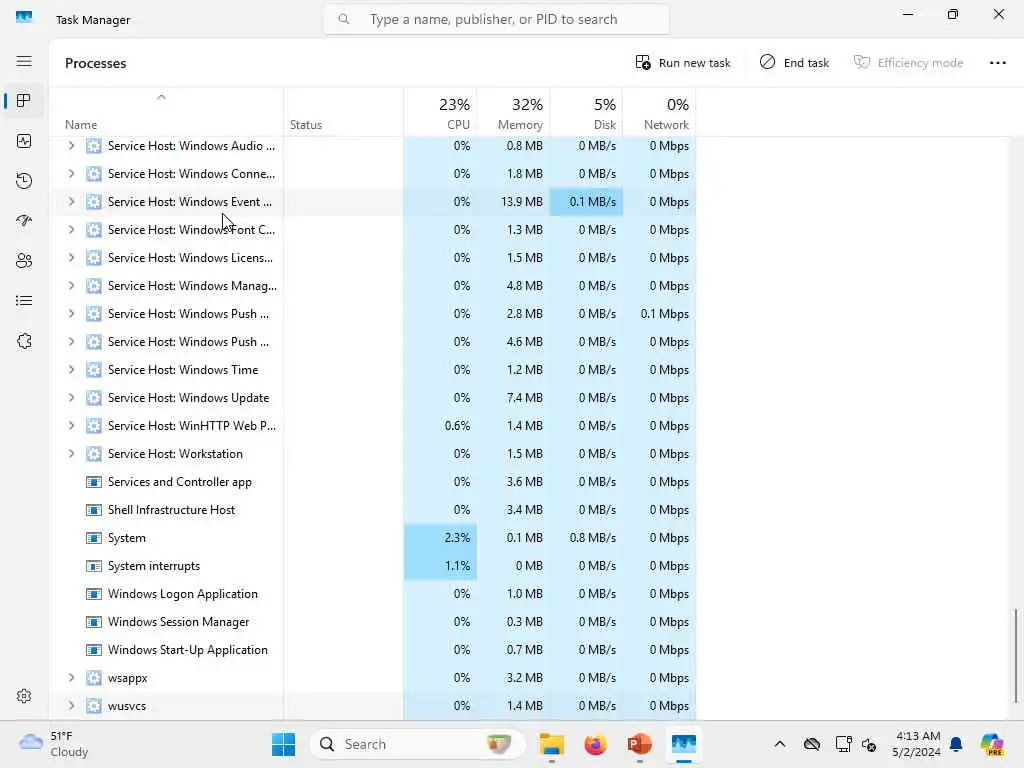1024x768 pixels.
Task: Select Services and Controller app row
Action: click(x=372, y=482)
